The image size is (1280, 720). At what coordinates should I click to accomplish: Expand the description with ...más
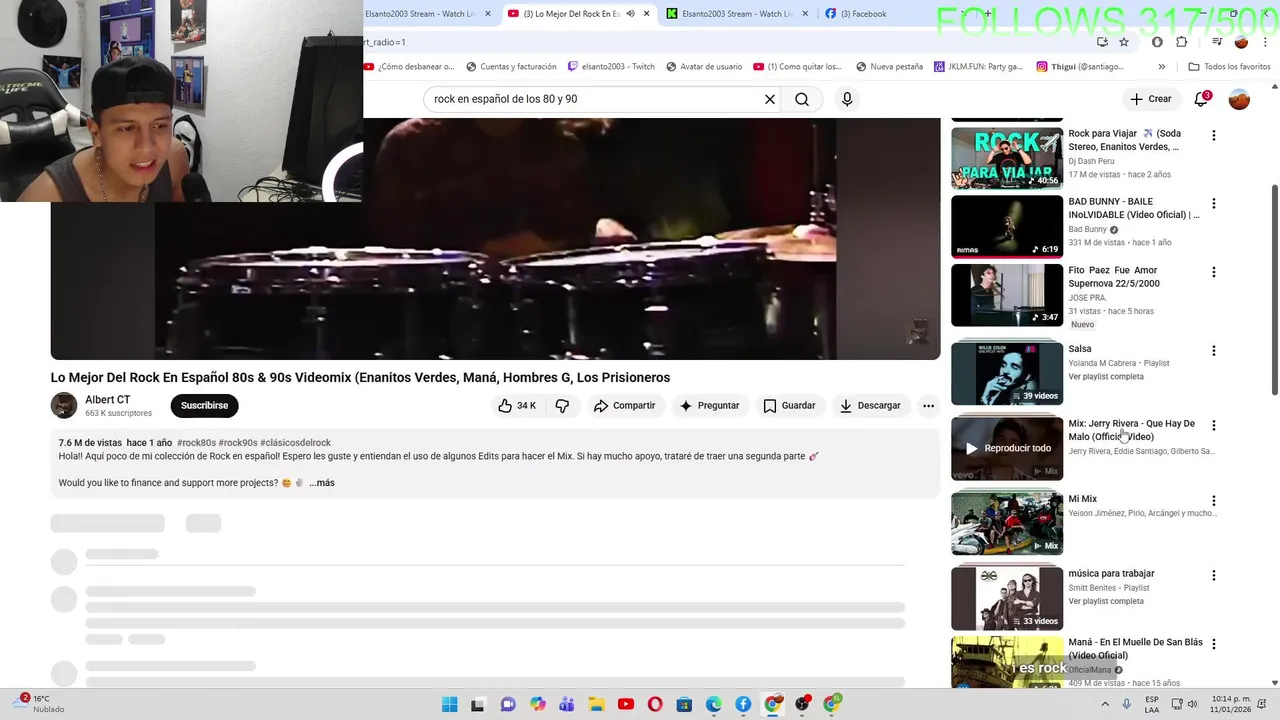click(x=322, y=483)
